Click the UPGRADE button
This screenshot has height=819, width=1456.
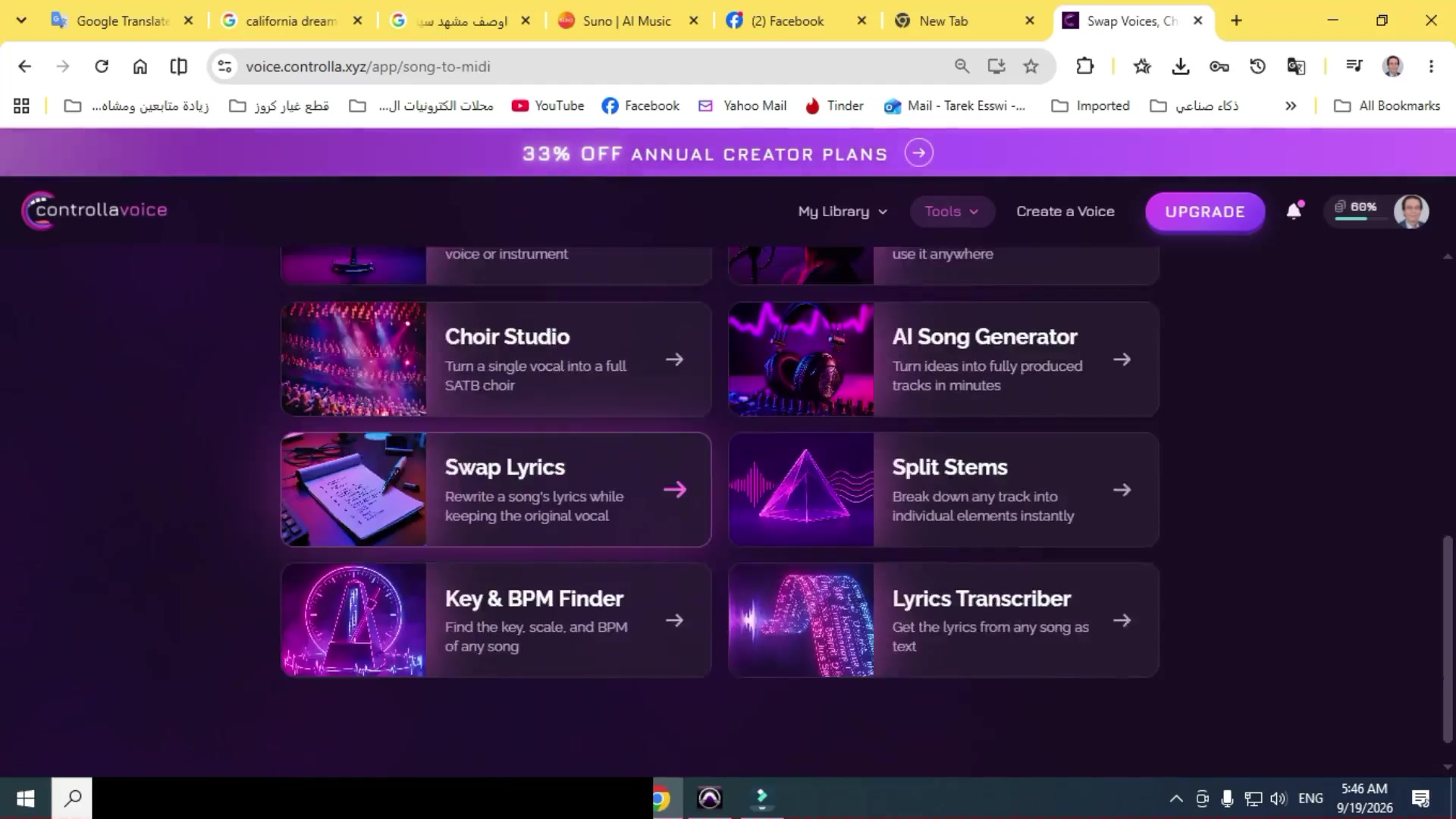click(1205, 212)
